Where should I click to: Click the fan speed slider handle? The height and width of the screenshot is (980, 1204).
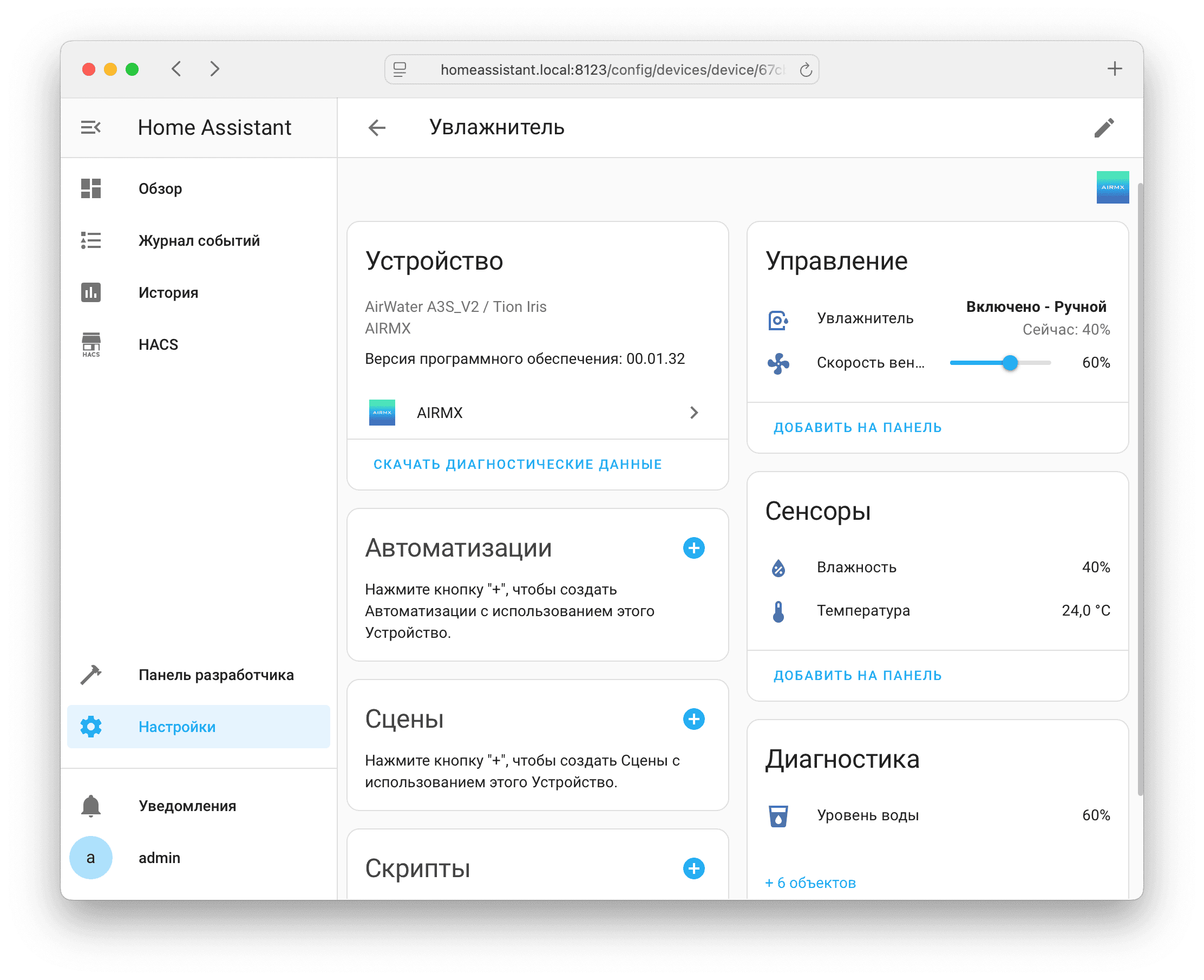(x=1010, y=363)
